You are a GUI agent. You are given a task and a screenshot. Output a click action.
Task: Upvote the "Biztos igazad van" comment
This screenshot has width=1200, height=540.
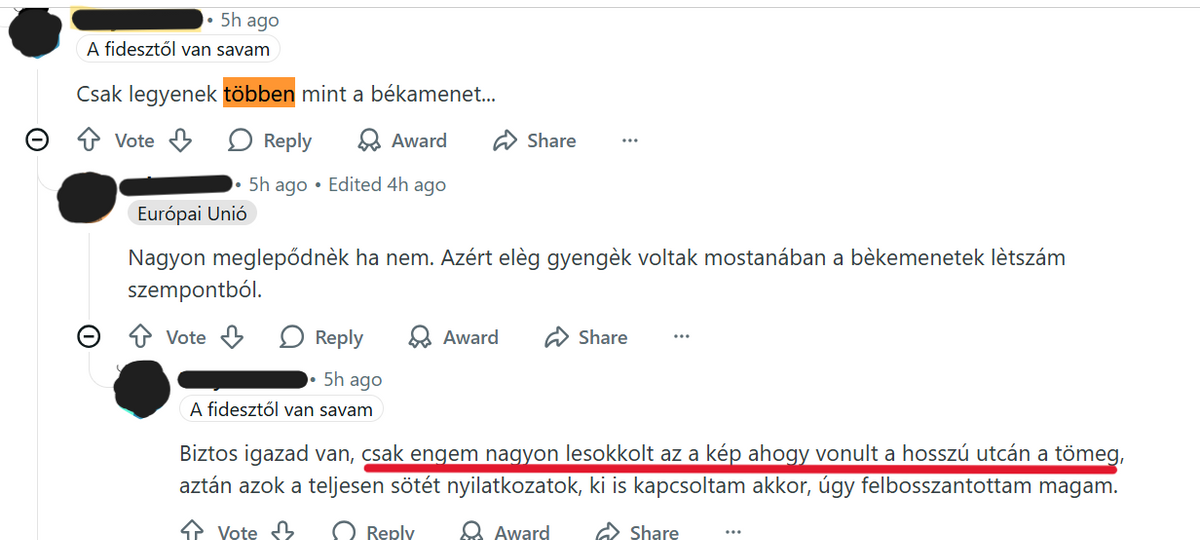192,531
